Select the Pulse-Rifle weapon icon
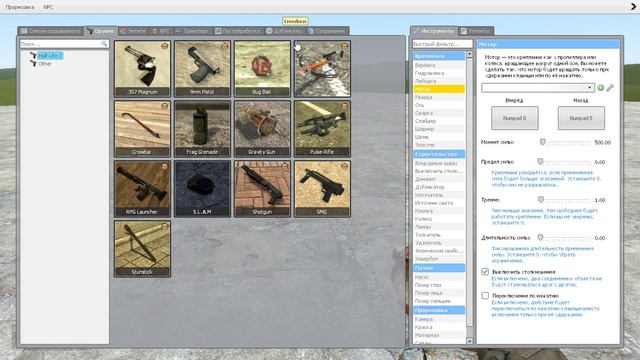The image size is (640, 360). point(322,129)
